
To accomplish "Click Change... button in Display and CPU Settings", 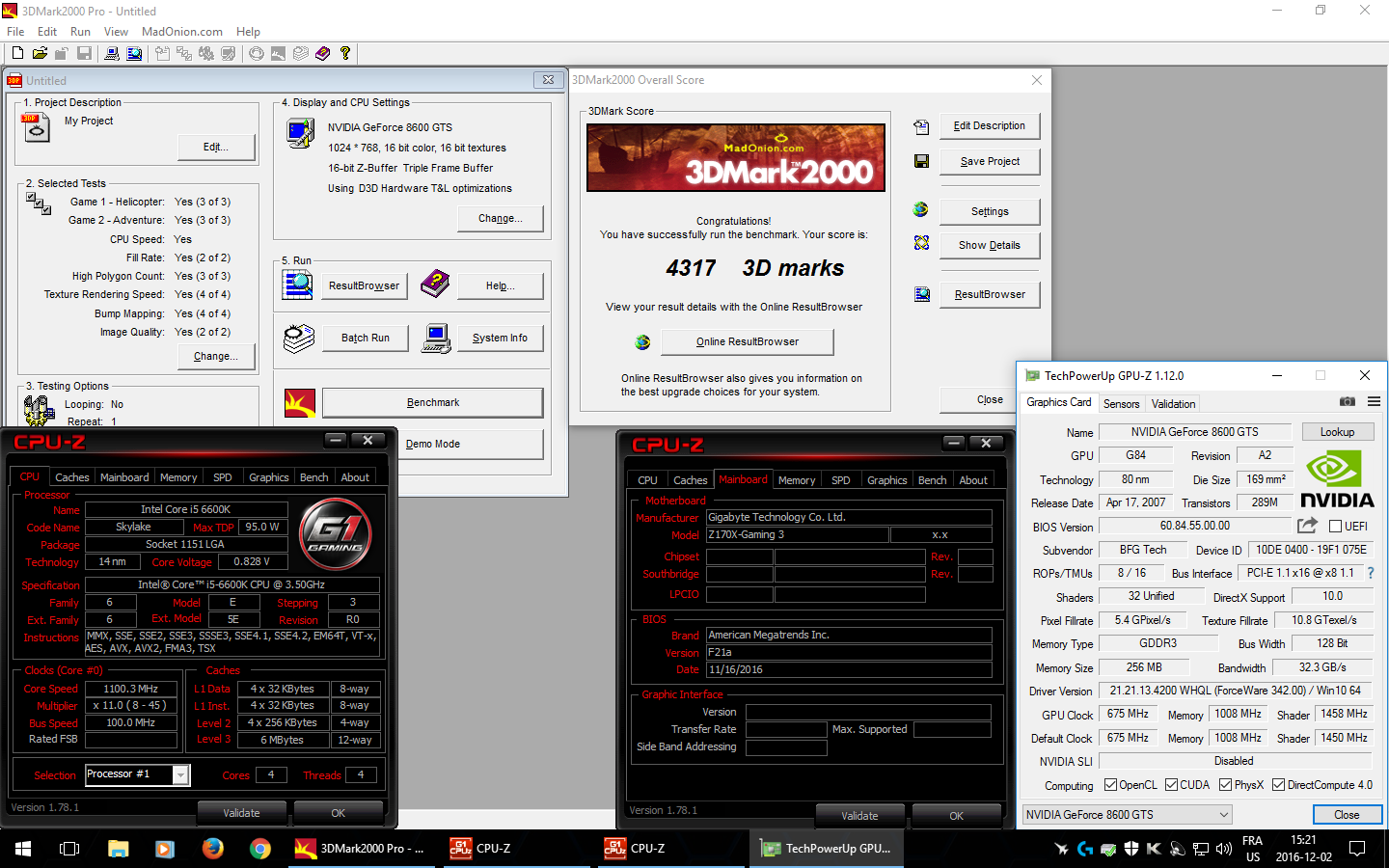I will 500,218.
